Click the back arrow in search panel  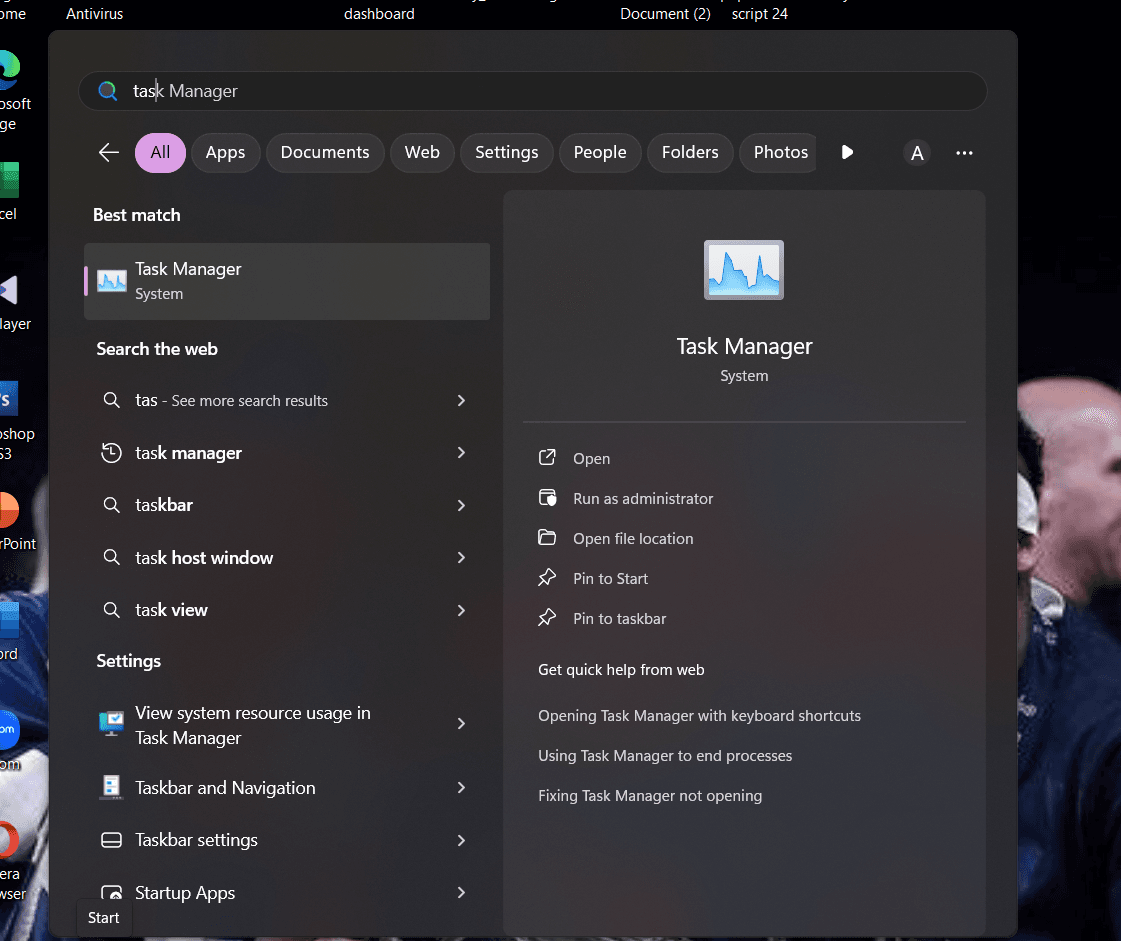(x=109, y=153)
